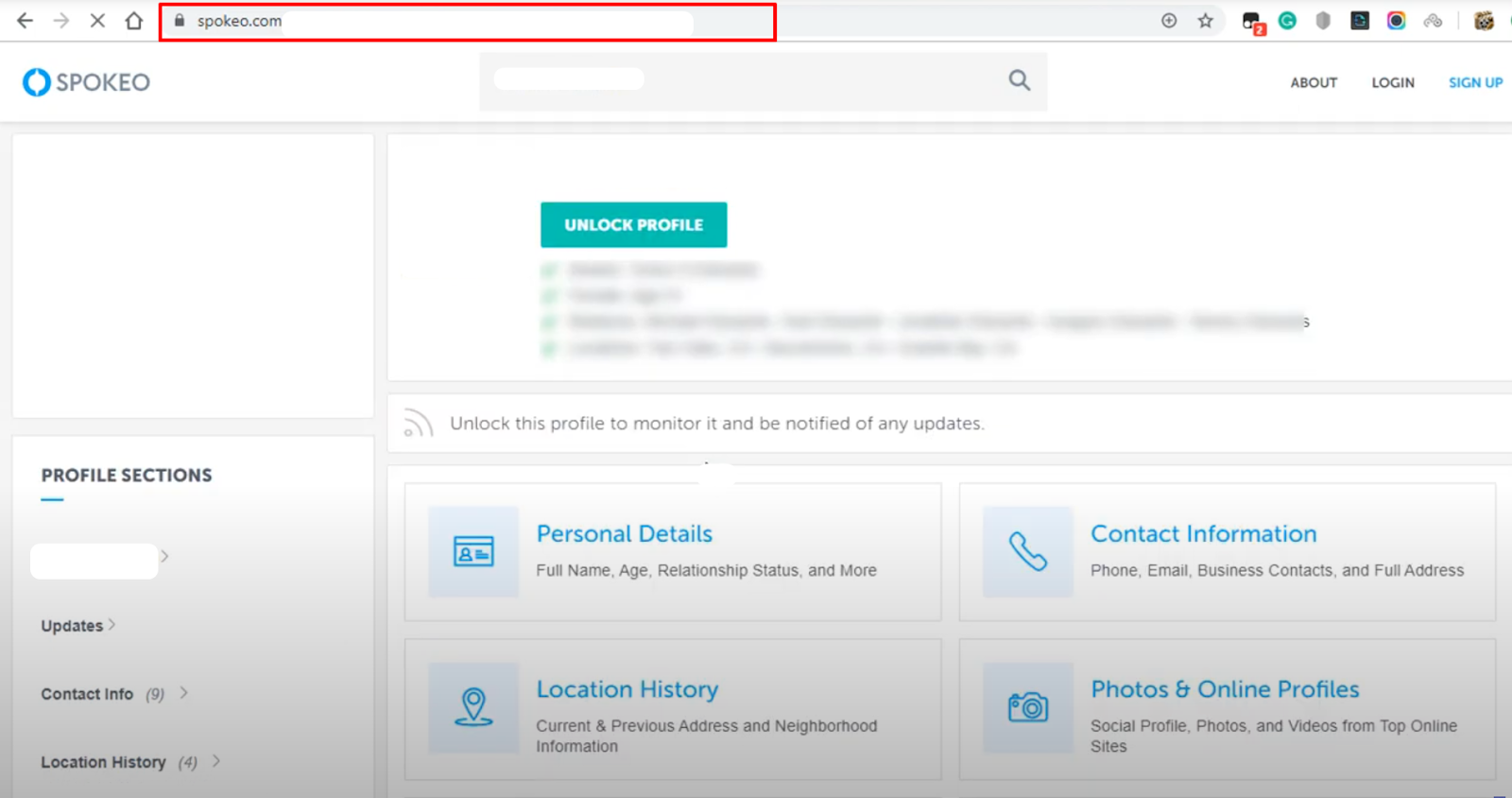The height and width of the screenshot is (798, 1512).
Task: Click the monitor feed icon
Action: coord(418,423)
